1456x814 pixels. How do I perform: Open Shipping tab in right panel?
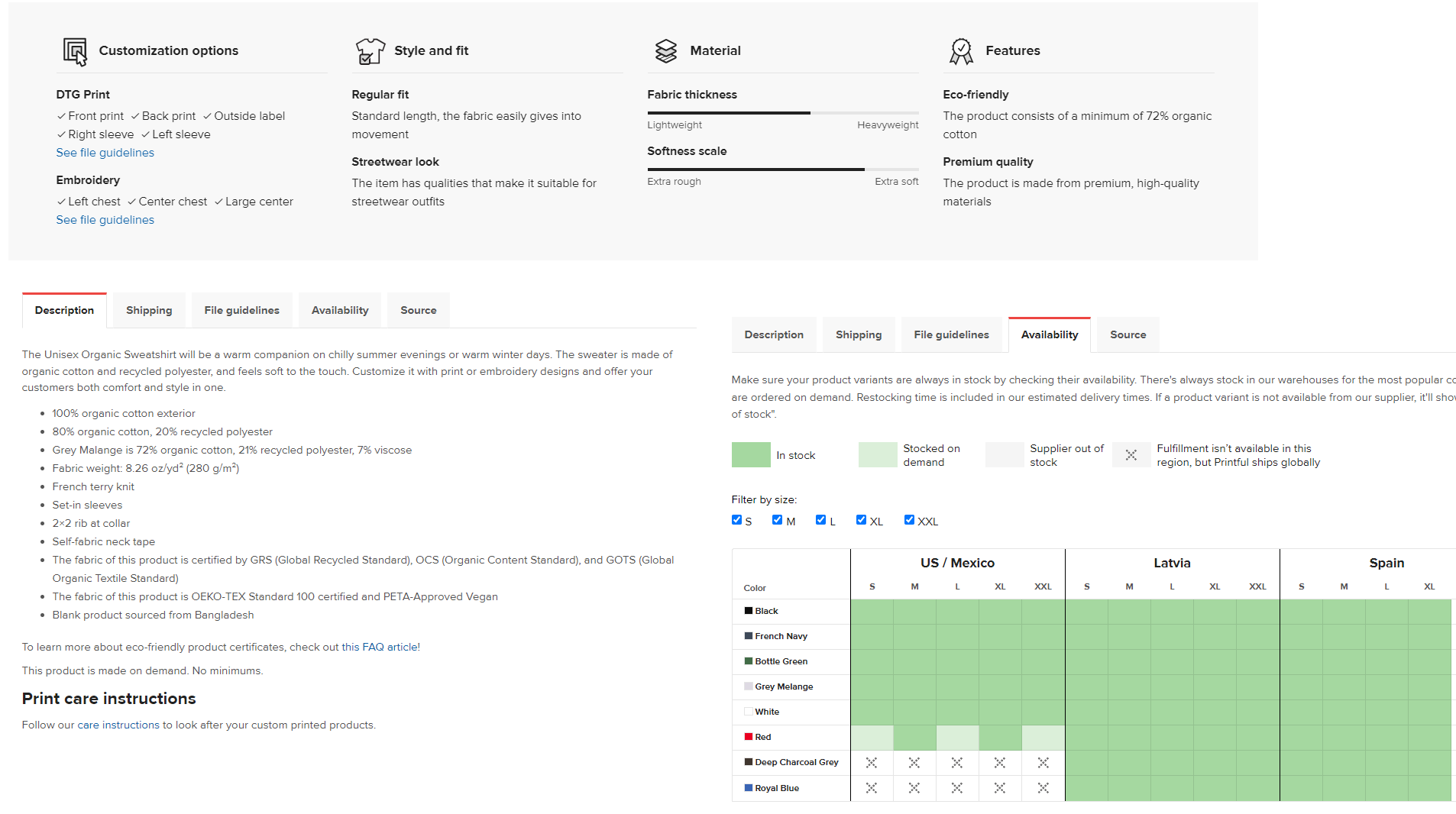click(x=859, y=335)
